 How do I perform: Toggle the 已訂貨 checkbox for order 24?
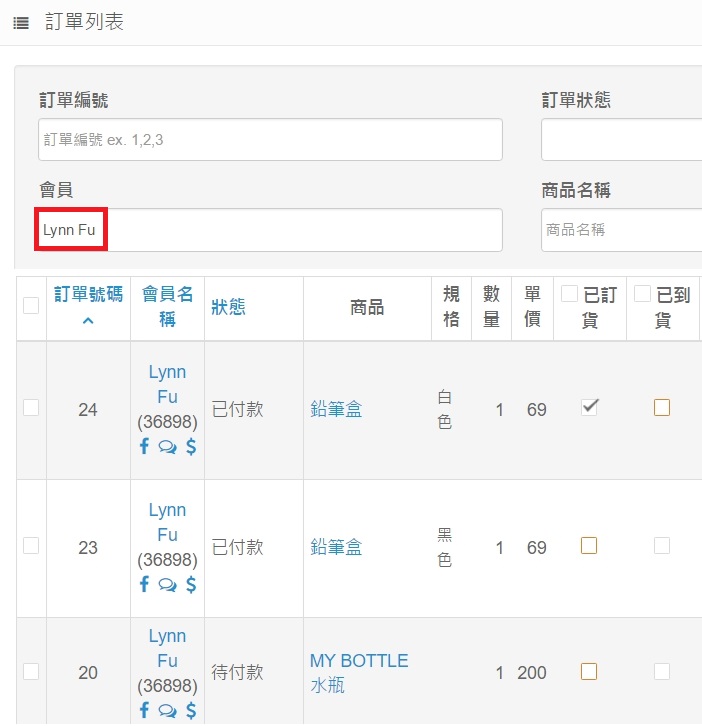coord(589,406)
